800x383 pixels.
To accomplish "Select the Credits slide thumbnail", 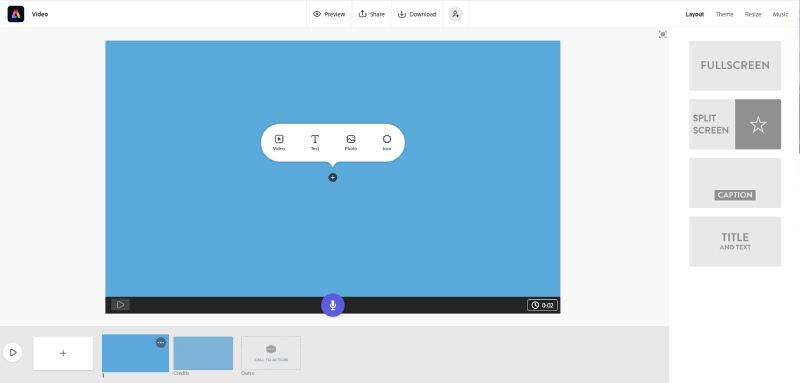I will point(203,353).
